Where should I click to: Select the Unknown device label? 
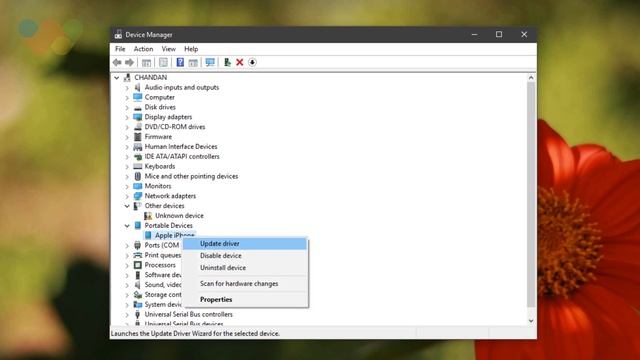click(x=179, y=216)
